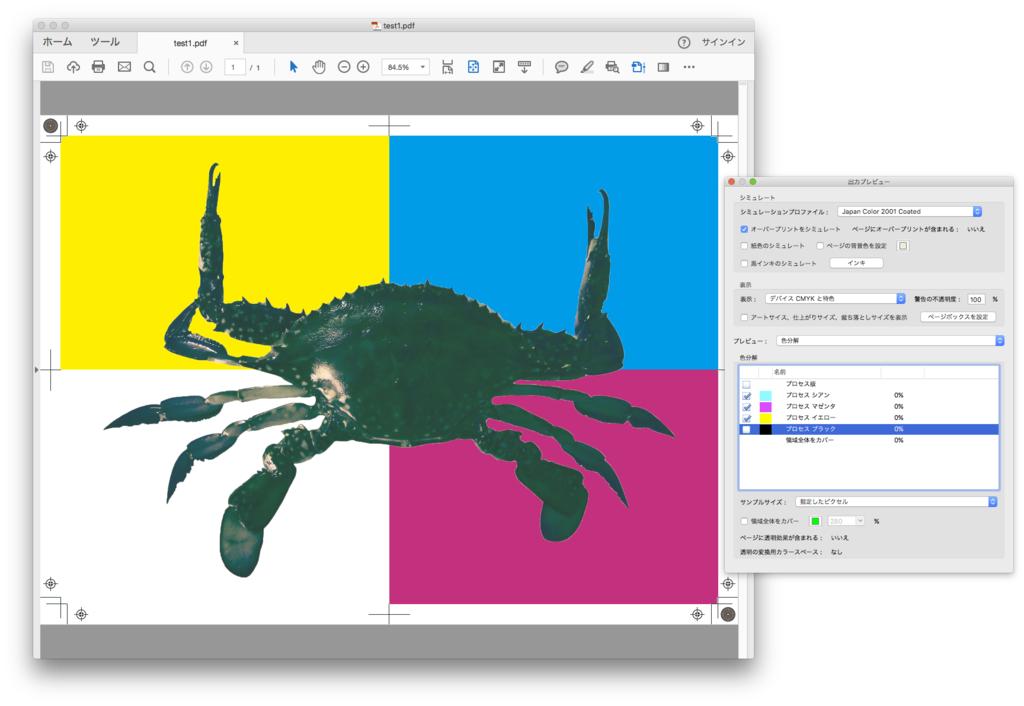Open more tools ellipsis menu

click(689, 67)
